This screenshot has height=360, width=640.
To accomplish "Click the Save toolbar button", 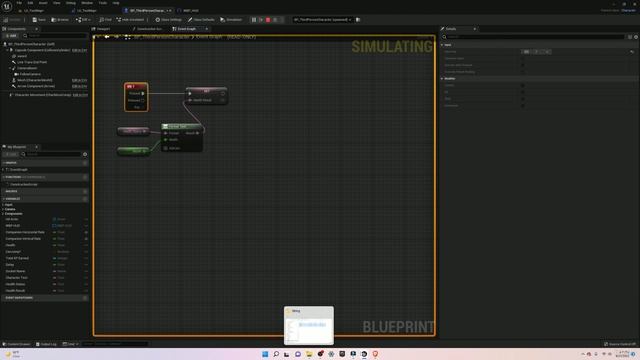I will [39, 20].
